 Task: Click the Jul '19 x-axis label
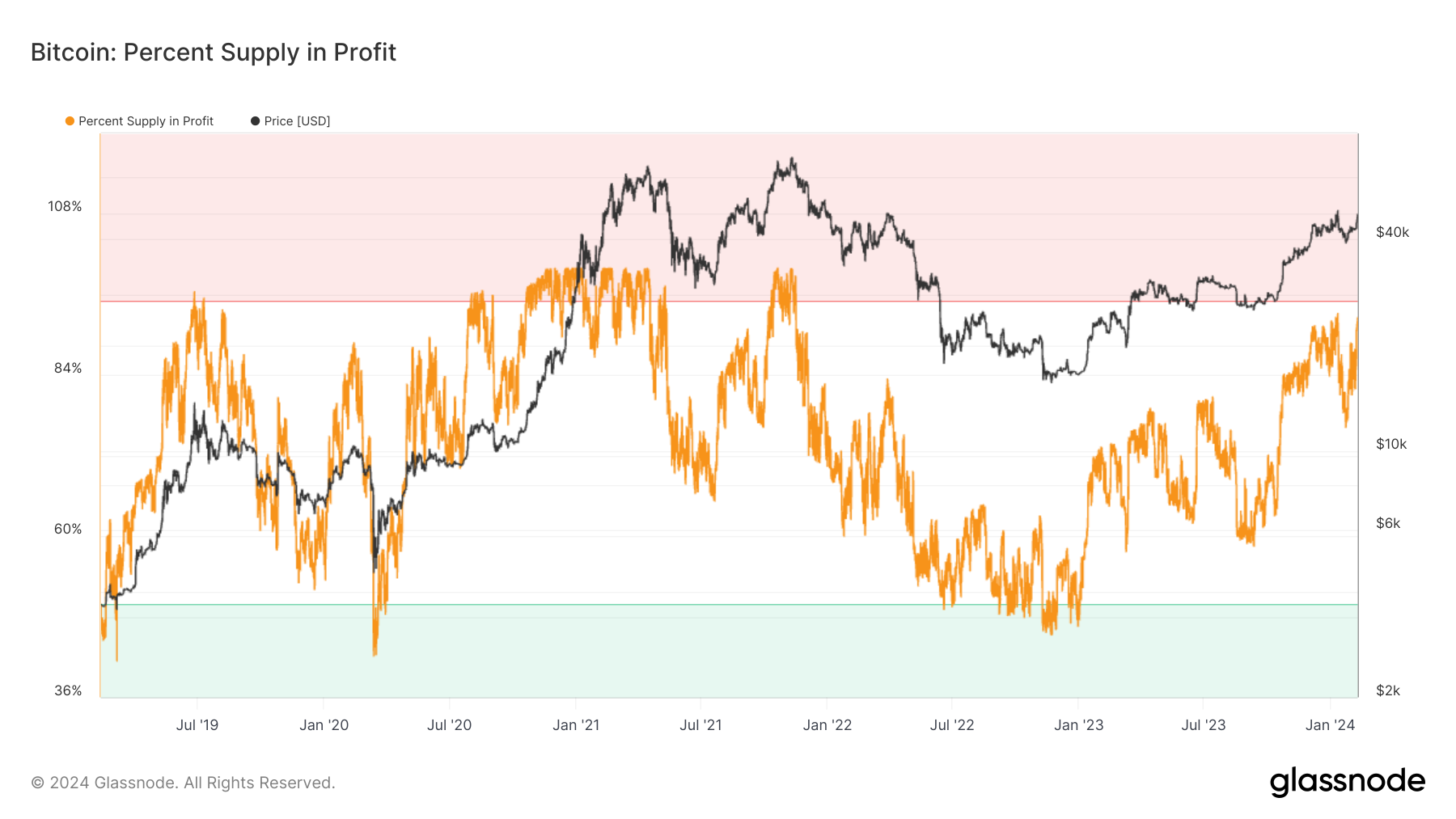tap(197, 725)
